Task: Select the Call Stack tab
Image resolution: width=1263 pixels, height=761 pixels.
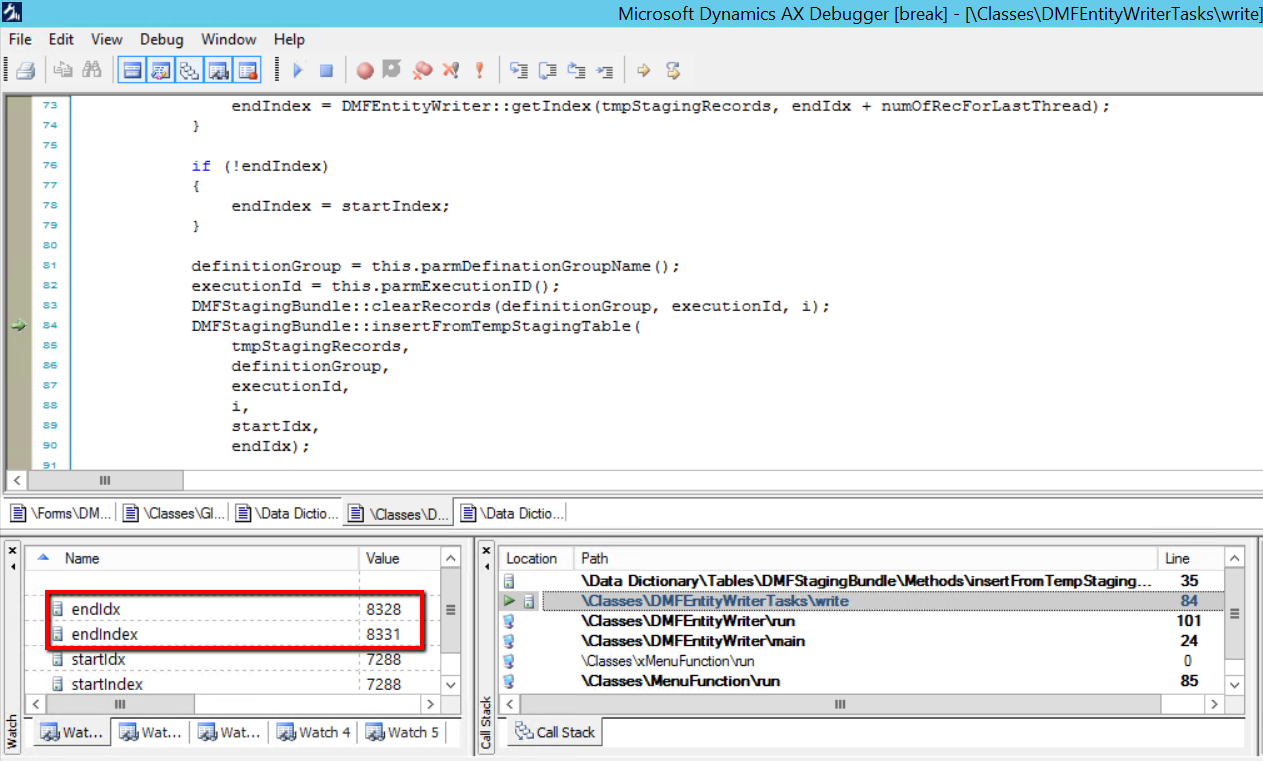Action: pyautogui.click(x=555, y=732)
